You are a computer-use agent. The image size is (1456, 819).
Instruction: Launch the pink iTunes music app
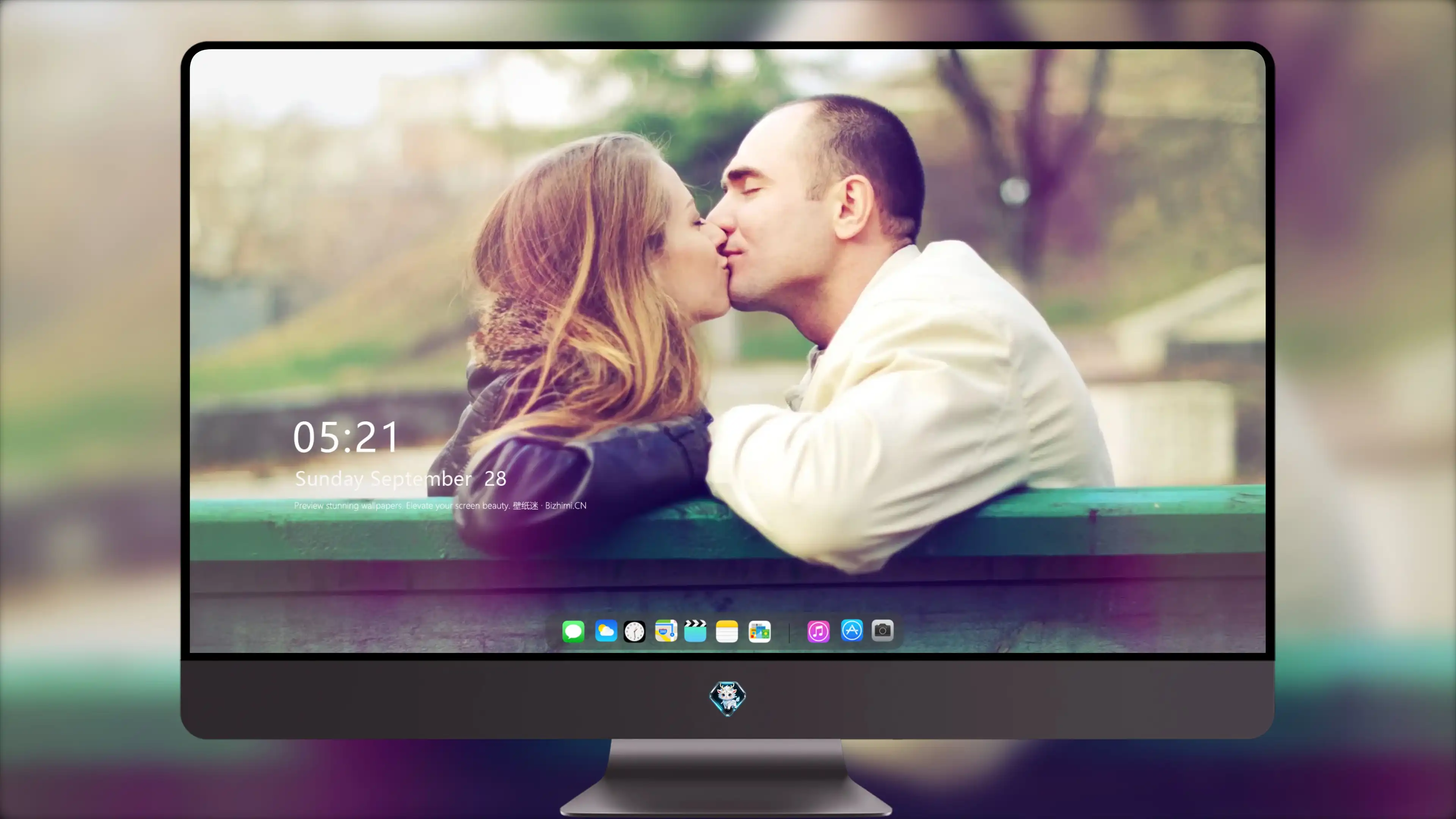tap(819, 631)
